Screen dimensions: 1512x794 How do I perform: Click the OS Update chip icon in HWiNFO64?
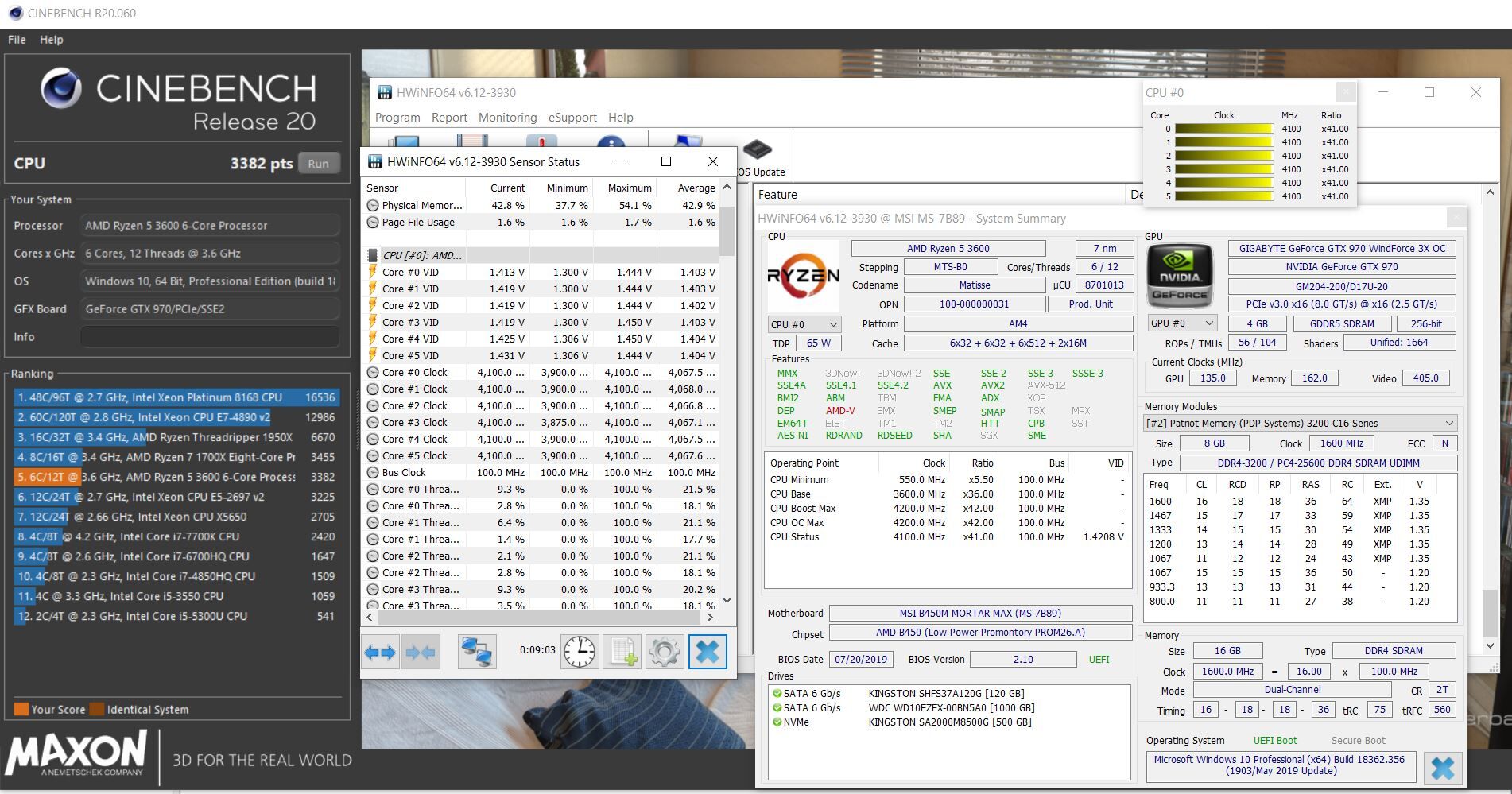pyautogui.click(x=757, y=149)
